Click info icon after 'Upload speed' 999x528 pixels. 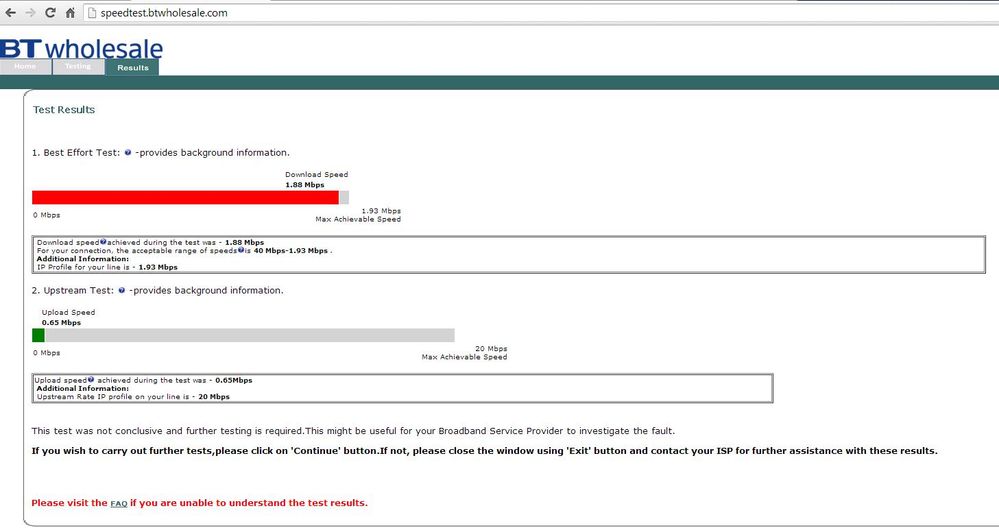(91, 380)
